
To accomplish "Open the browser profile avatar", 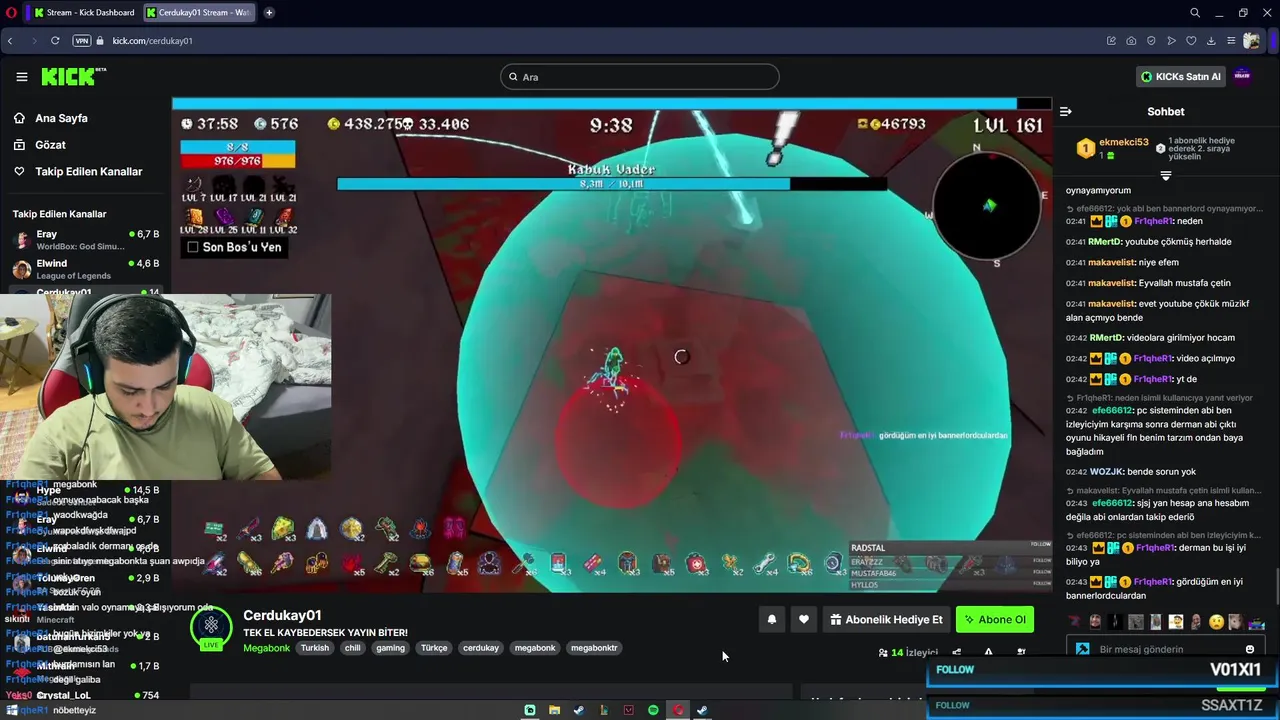I will point(1252,41).
